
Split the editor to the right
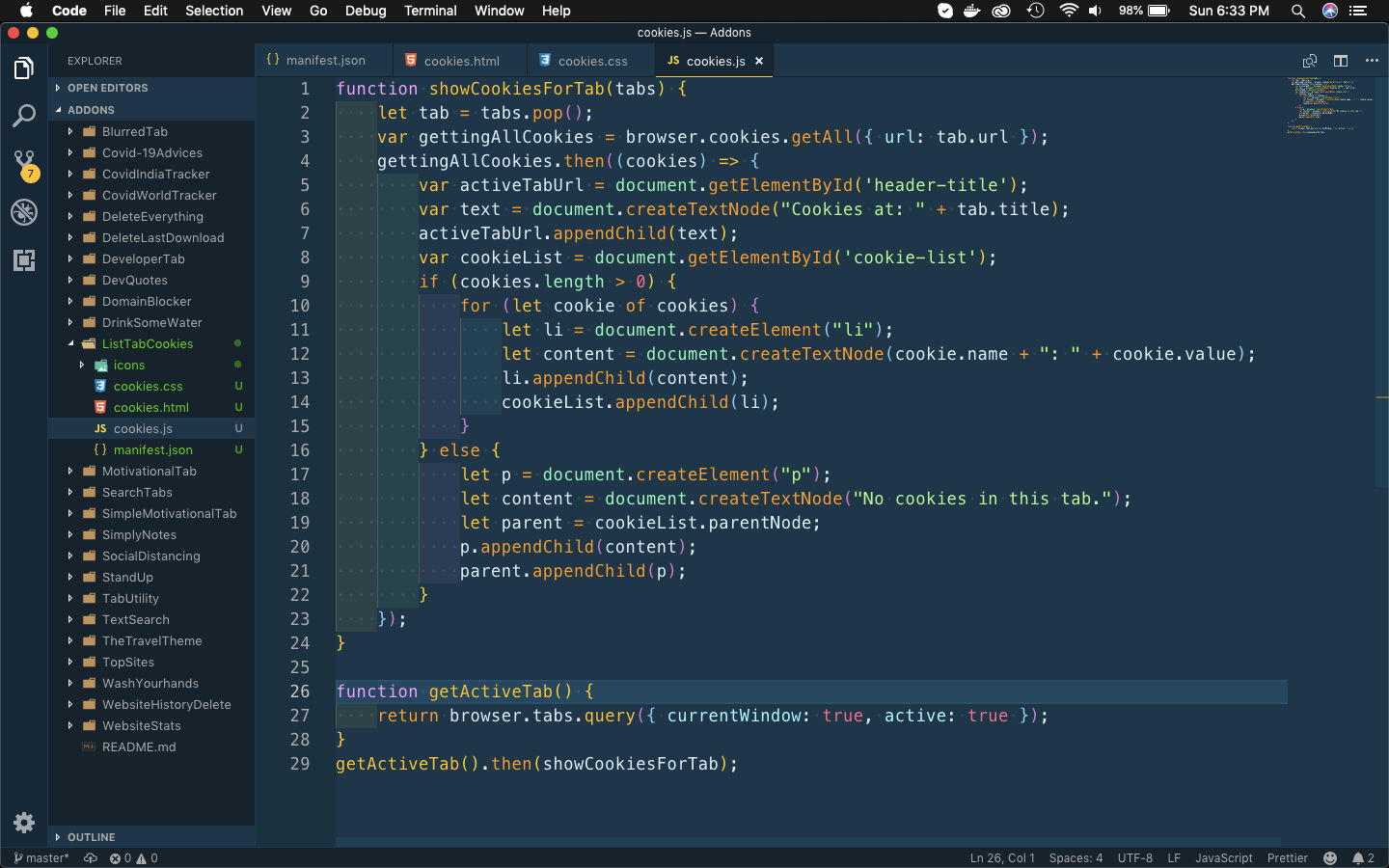(1341, 61)
